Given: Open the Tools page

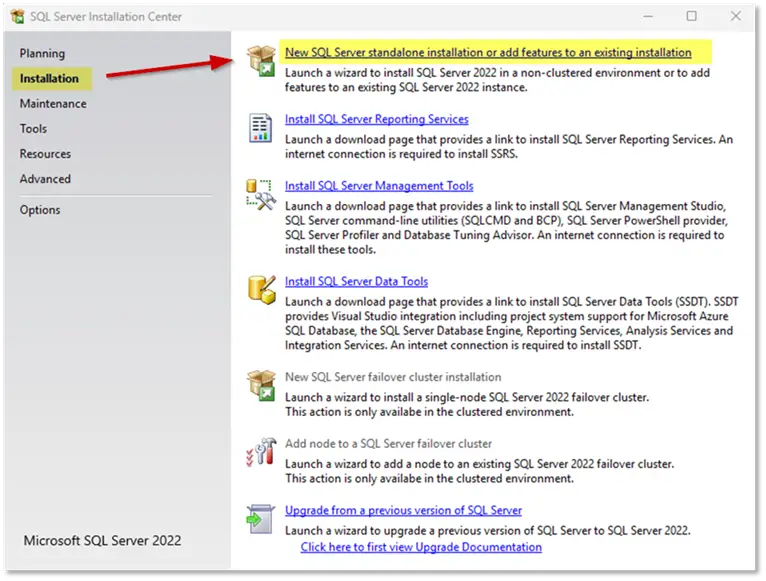Looking at the screenshot, I should coord(33,129).
